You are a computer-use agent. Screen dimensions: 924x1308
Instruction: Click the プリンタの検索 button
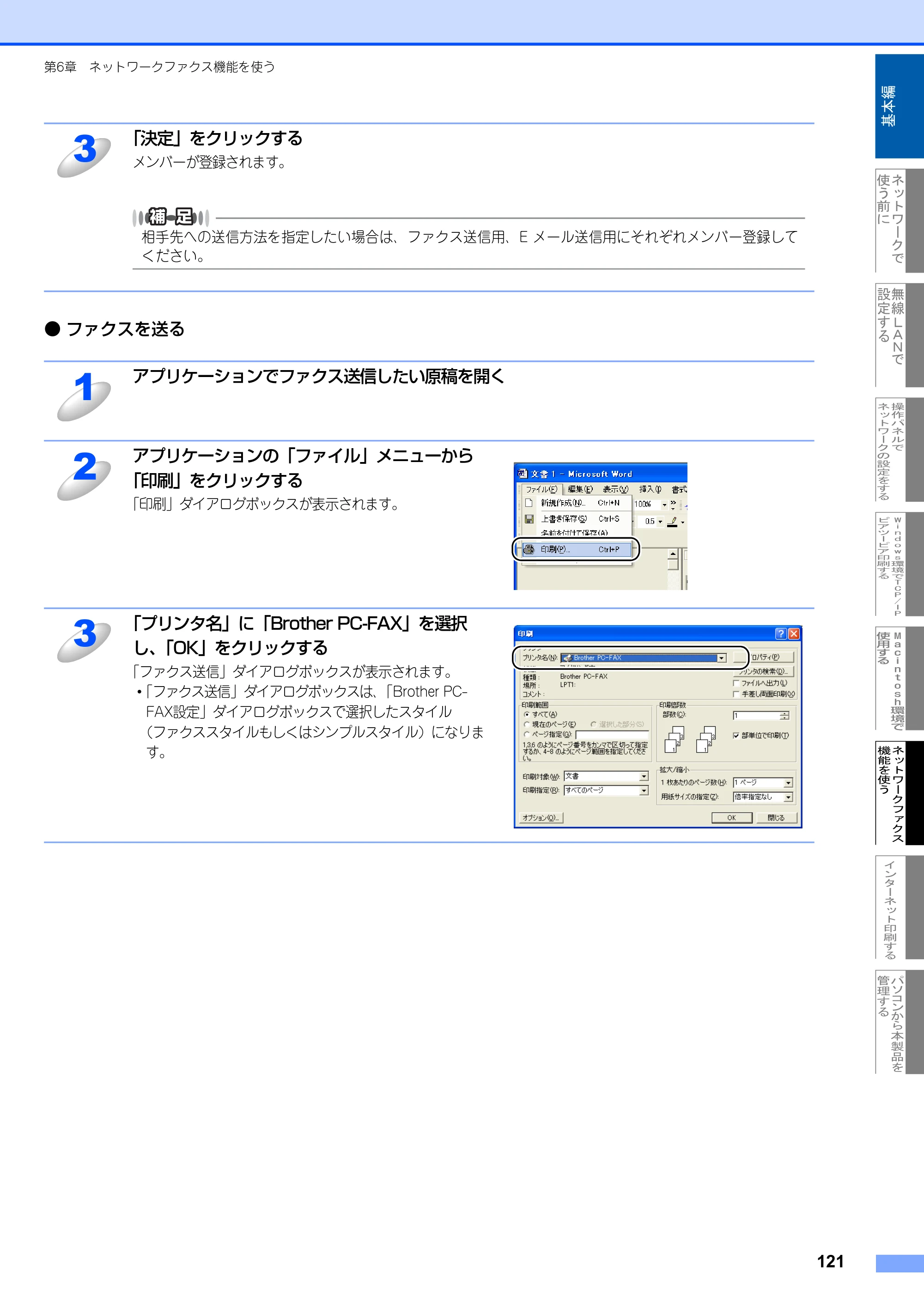pos(763,671)
